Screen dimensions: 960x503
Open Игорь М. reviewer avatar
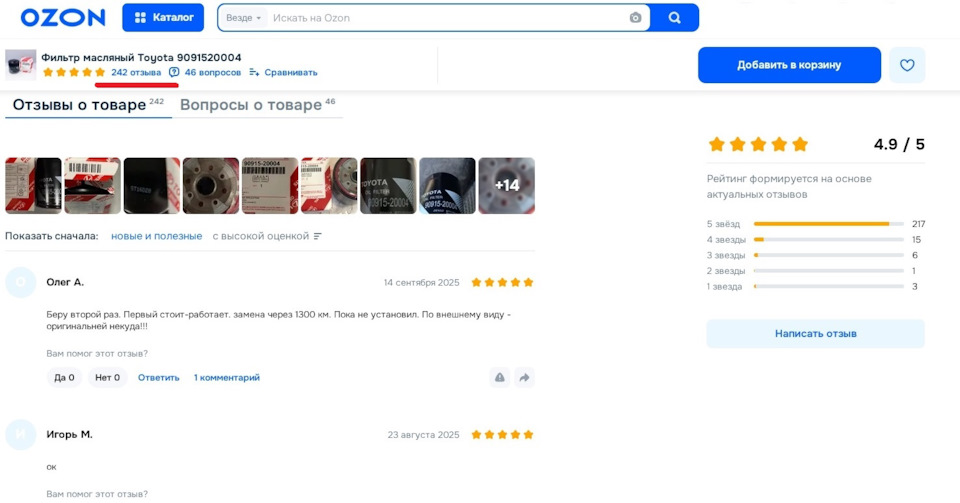click(x=21, y=434)
